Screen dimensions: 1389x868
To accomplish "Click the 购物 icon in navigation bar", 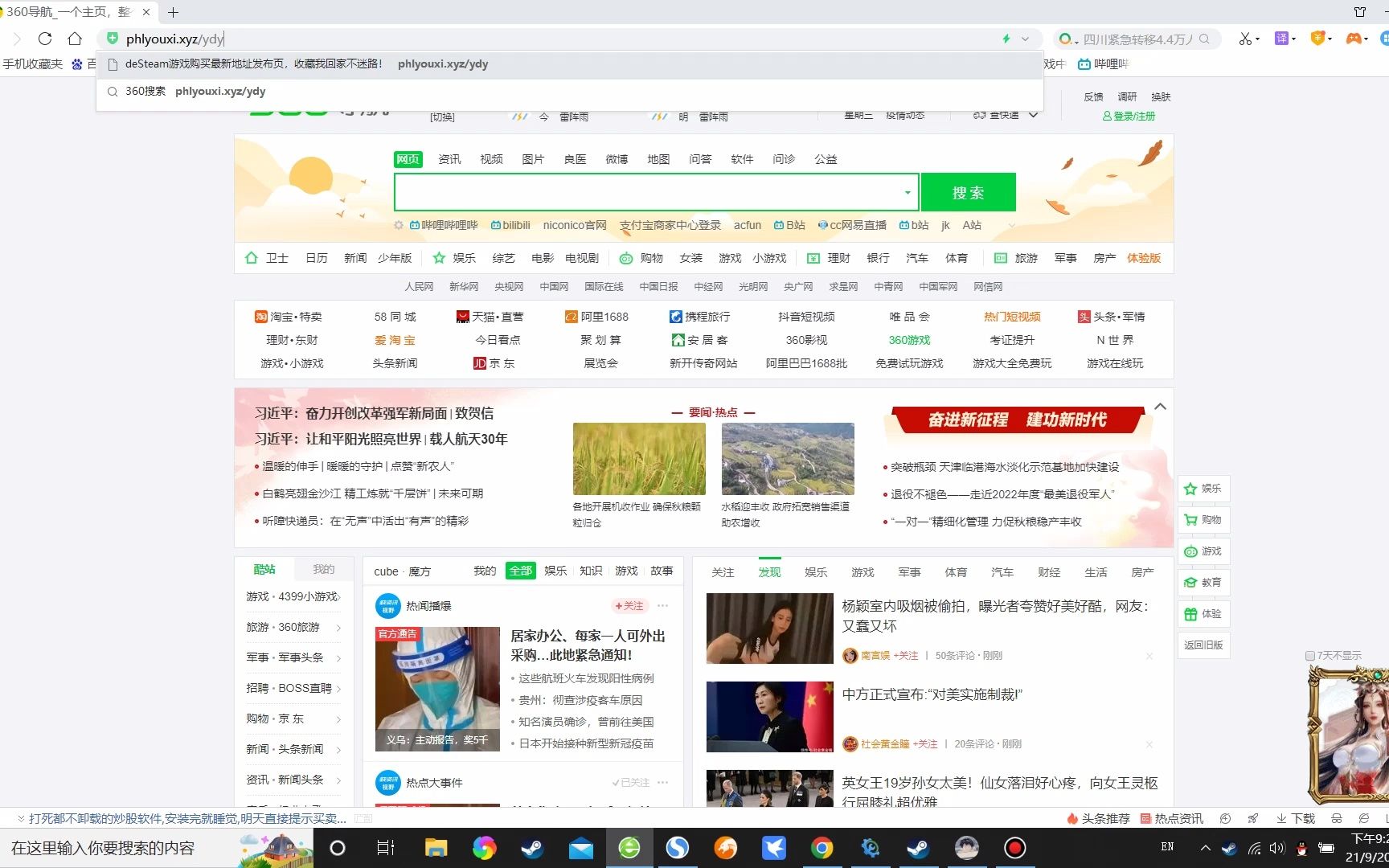I will (x=625, y=258).
